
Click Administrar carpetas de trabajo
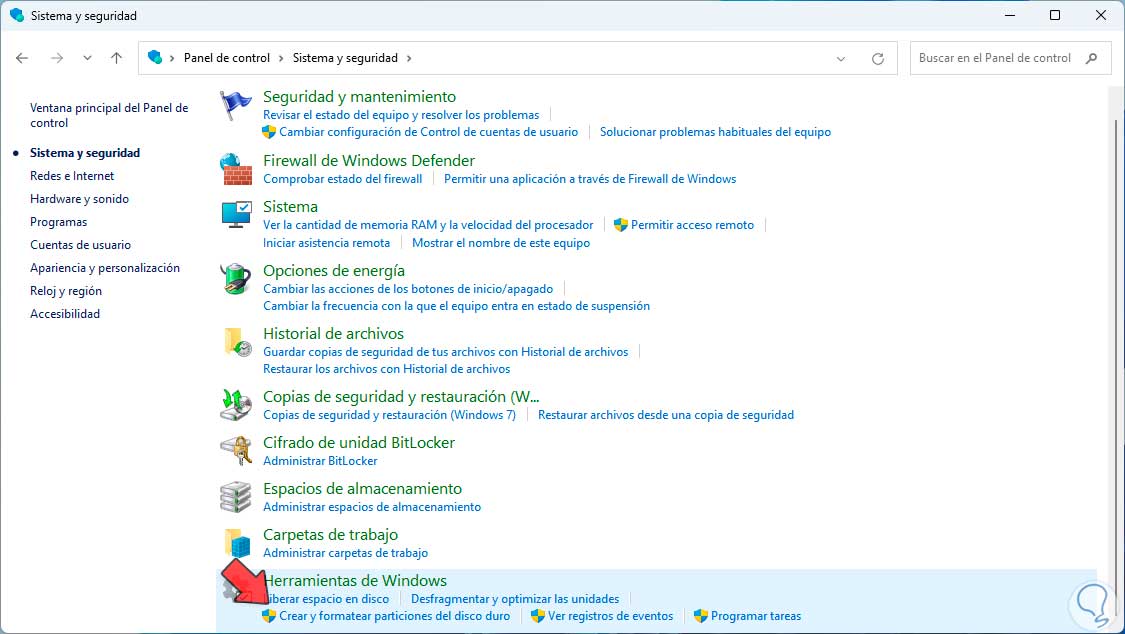pos(345,553)
